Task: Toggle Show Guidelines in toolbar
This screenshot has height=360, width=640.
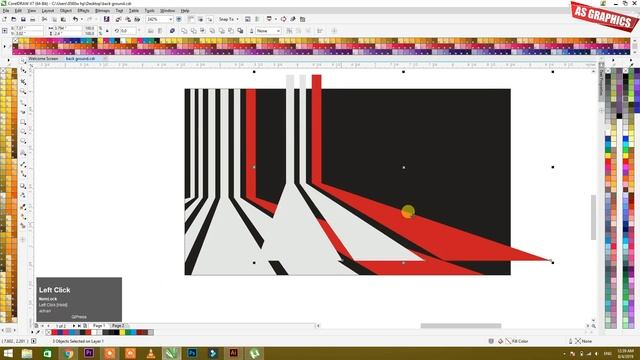Action: pyautogui.click(x=210, y=19)
